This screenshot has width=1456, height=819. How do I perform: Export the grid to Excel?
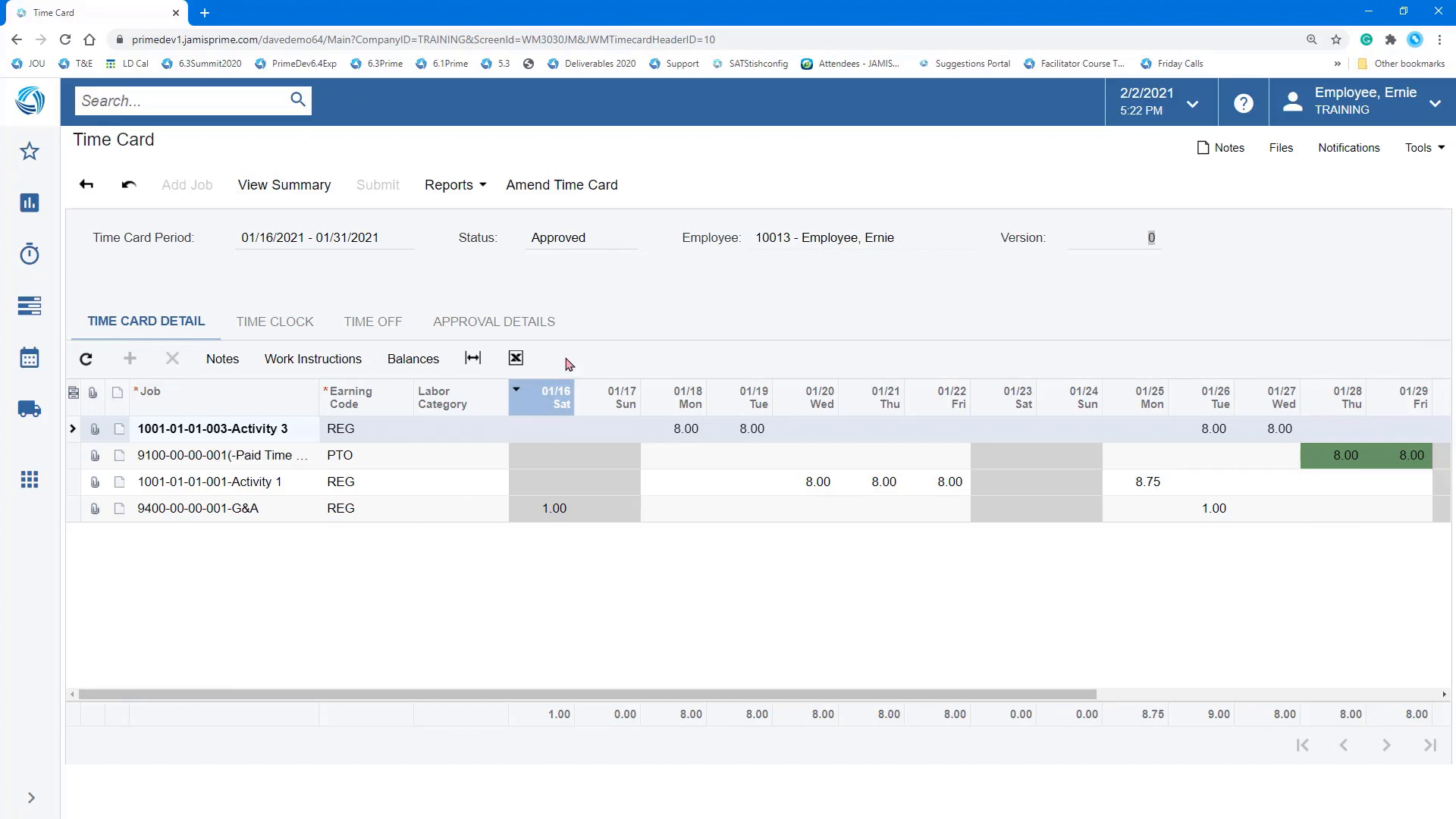pyautogui.click(x=516, y=357)
